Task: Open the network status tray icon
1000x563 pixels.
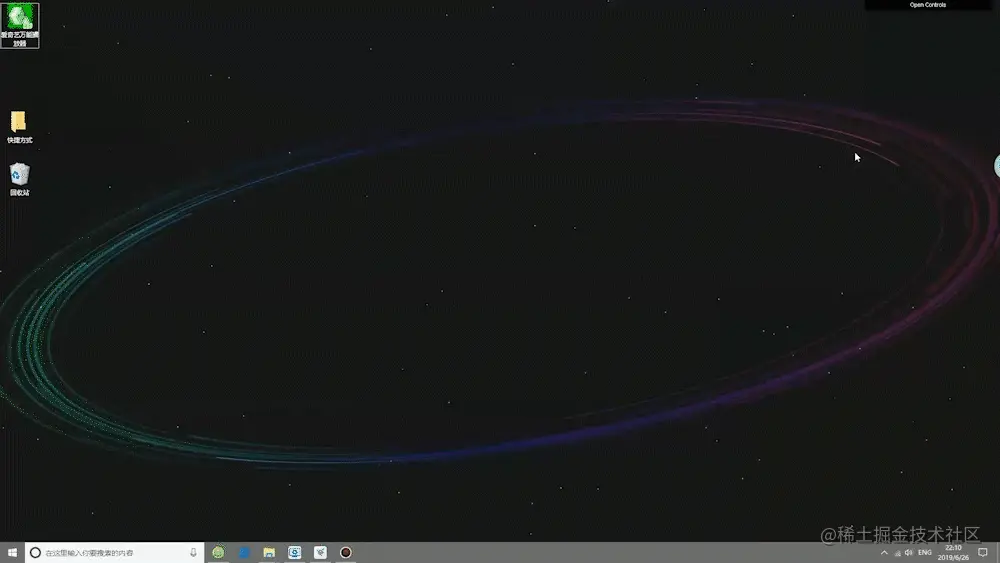Action: click(897, 553)
